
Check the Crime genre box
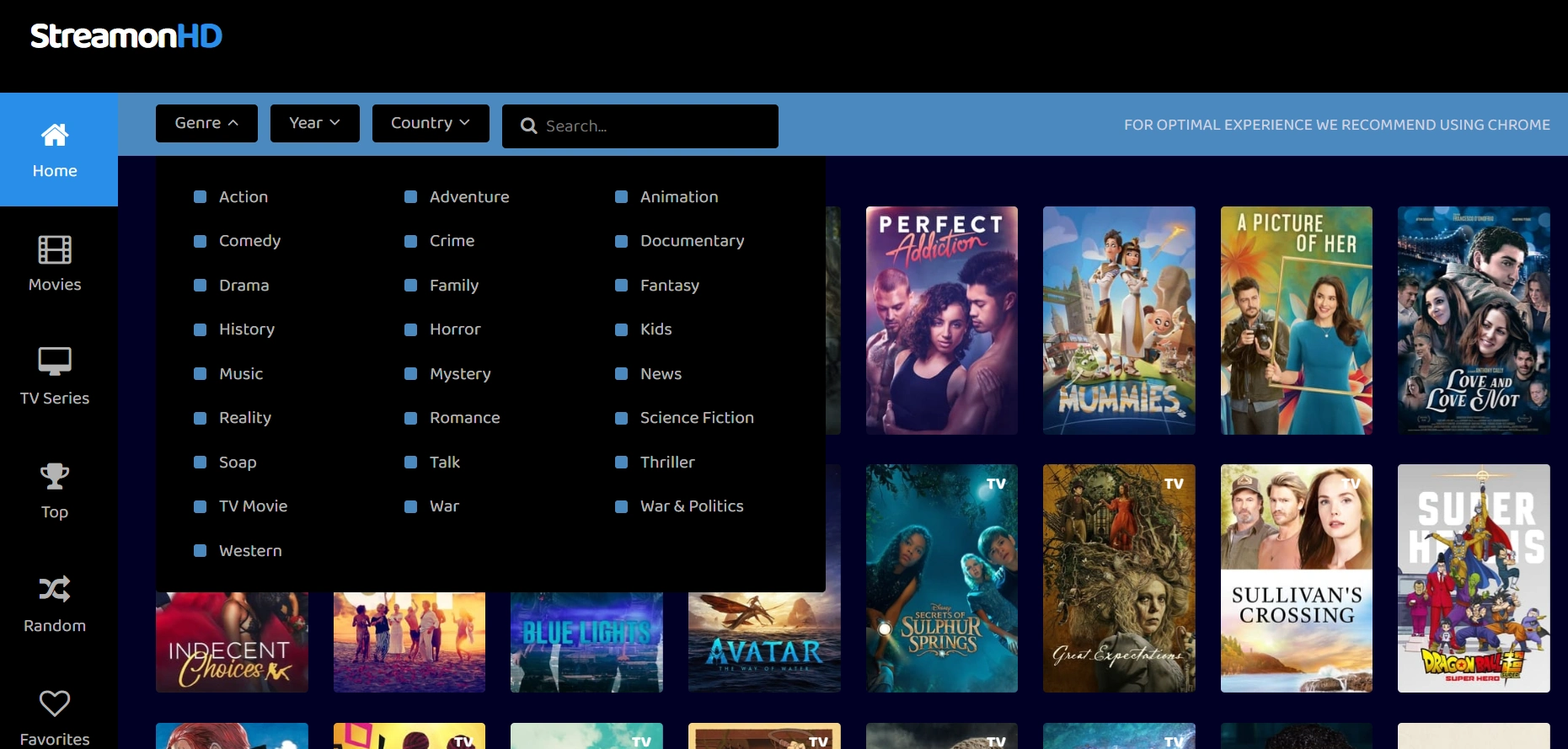coord(411,241)
